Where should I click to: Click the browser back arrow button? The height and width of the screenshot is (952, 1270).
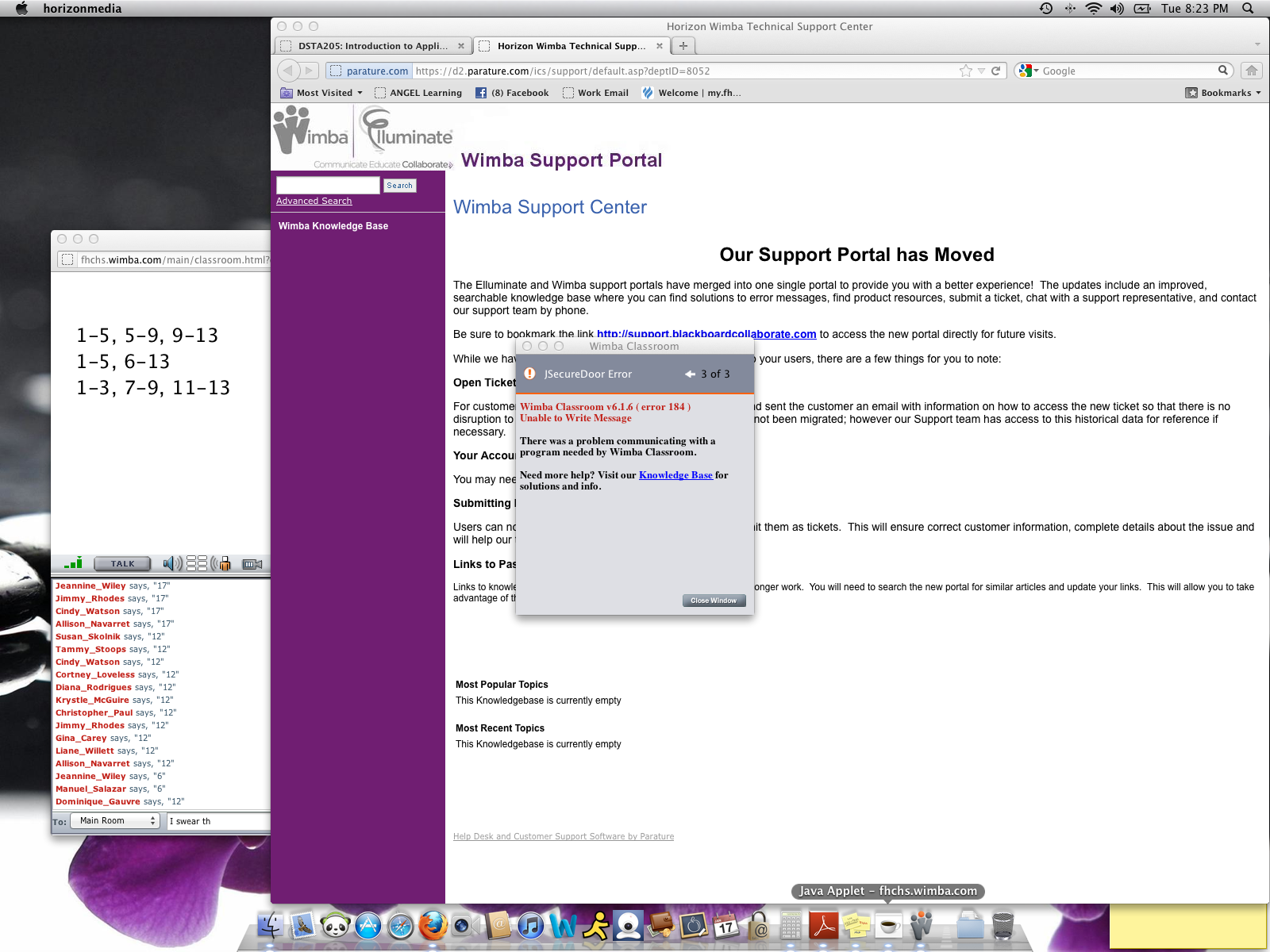coord(288,71)
